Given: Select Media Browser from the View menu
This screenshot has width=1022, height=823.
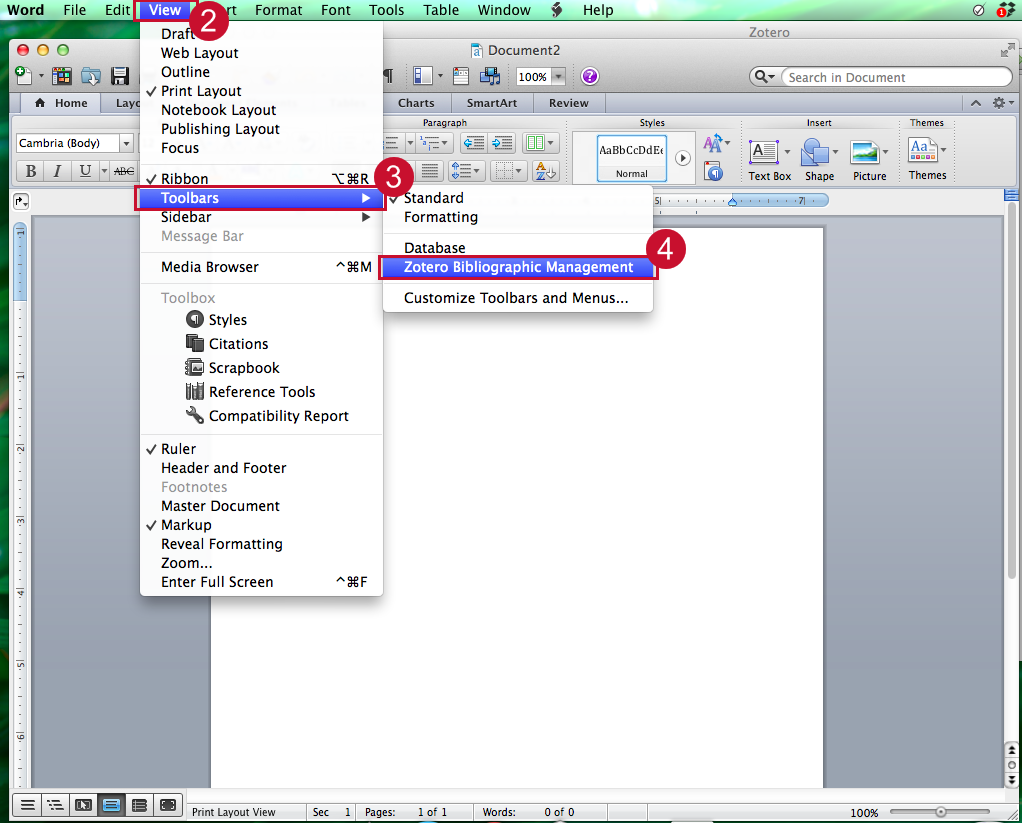Looking at the screenshot, I should [261, 267].
